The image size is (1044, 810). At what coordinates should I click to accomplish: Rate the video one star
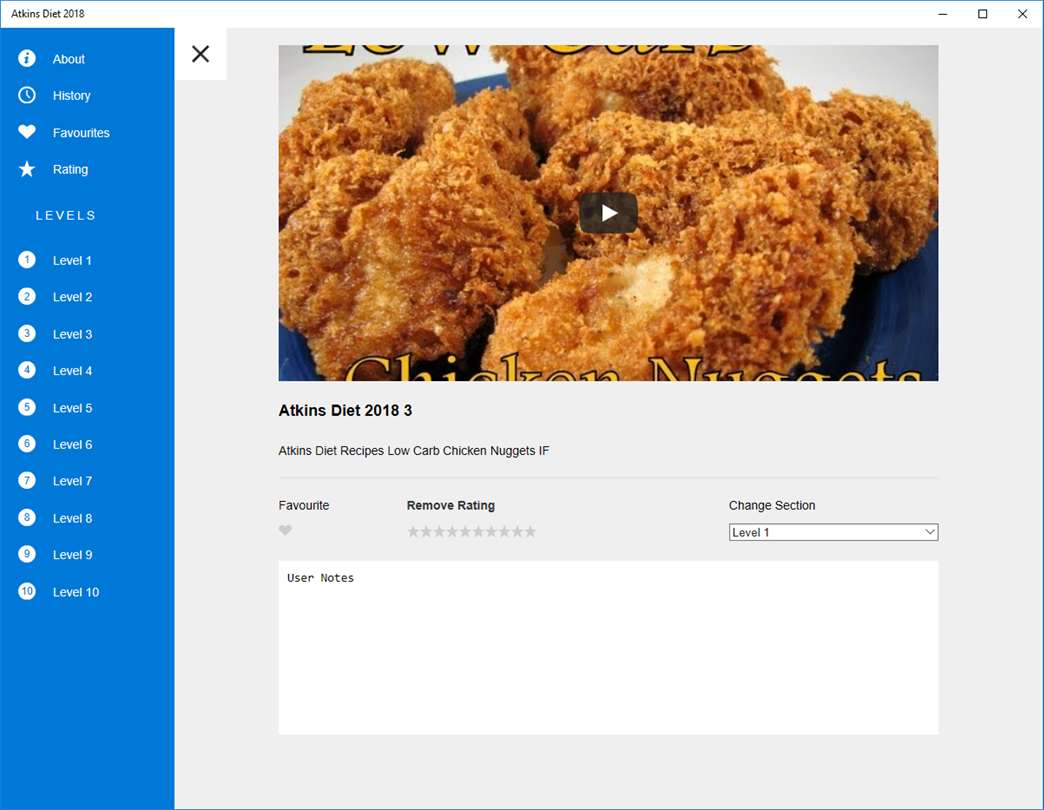(413, 531)
